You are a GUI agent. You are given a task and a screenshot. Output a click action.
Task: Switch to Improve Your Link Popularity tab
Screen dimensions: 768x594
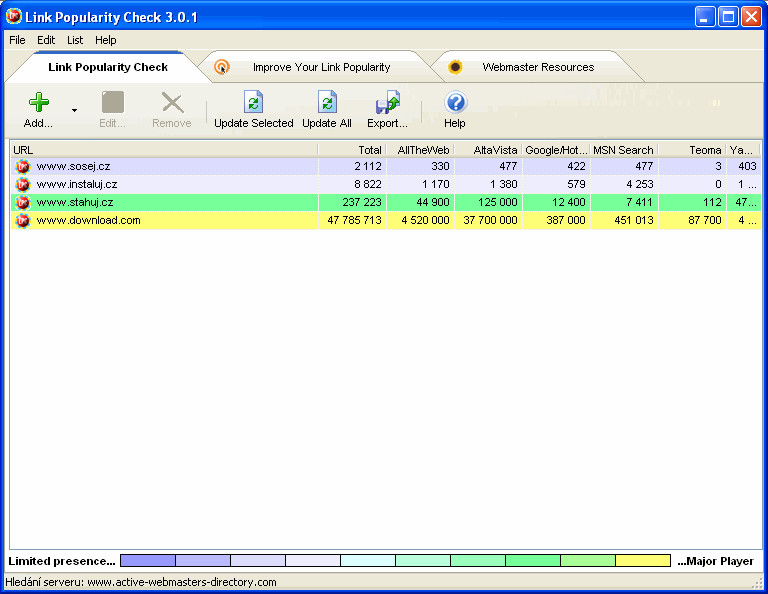click(321, 67)
